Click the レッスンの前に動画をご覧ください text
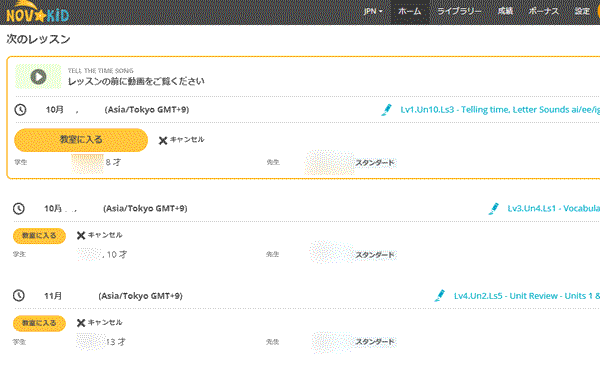This screenshot has width=600, height=378. pyautogui.click(x=136, y=81)
